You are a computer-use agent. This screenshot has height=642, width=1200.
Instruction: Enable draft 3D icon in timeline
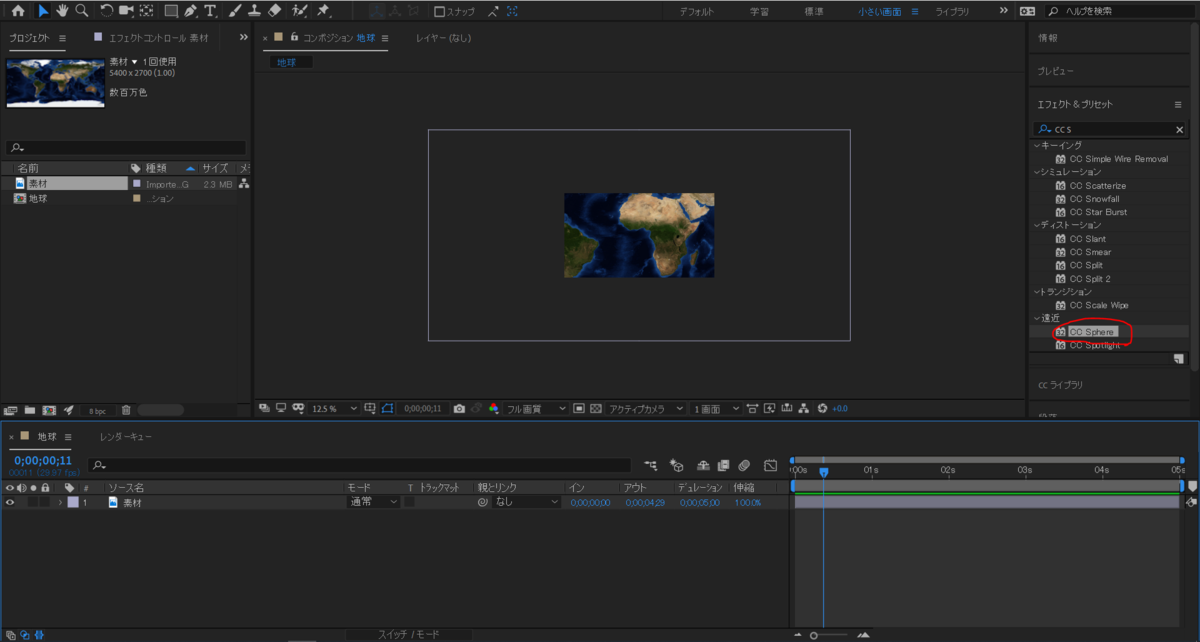coord(677,465)
